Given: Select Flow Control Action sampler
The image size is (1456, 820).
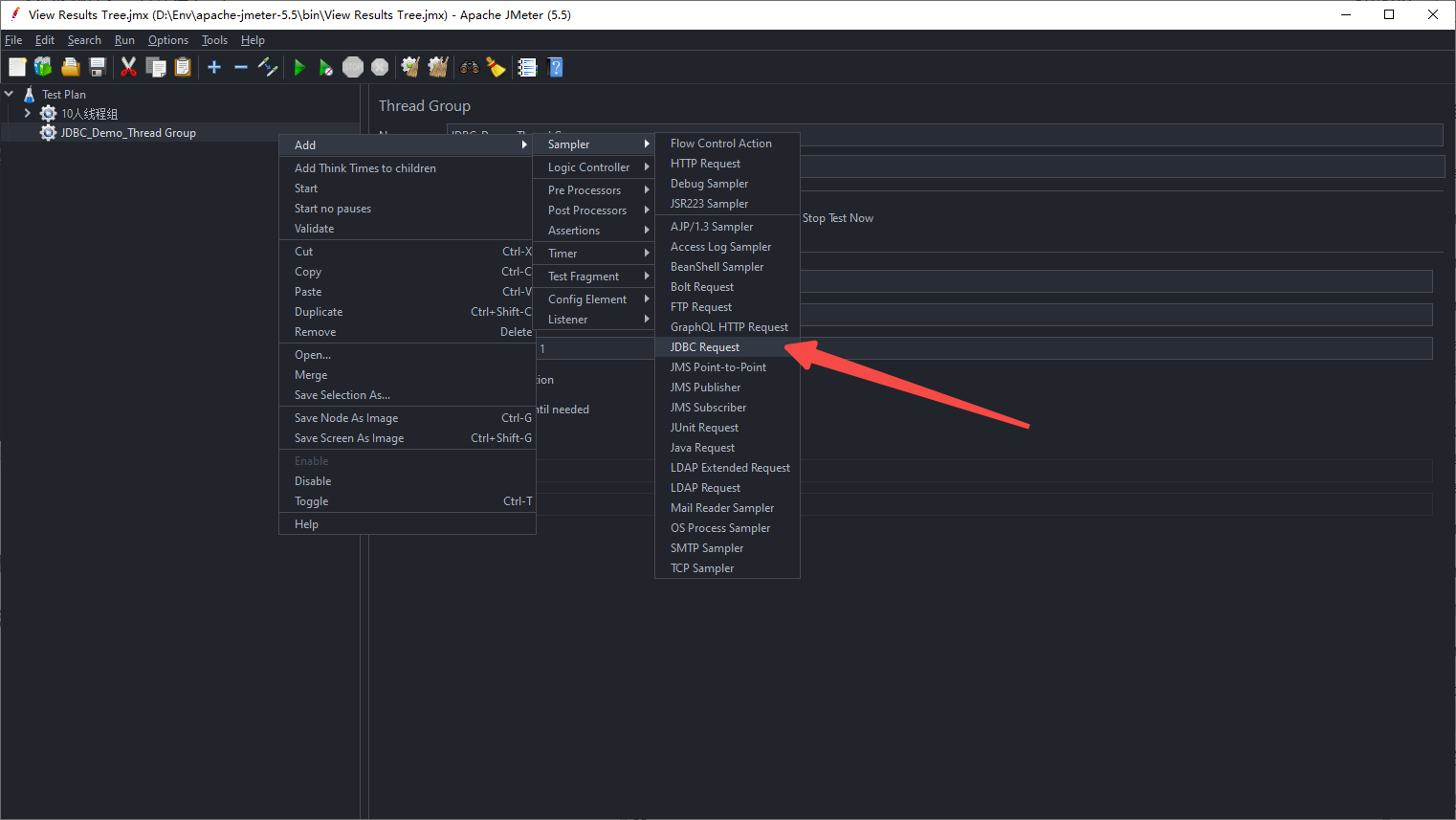Looking at the screenshot, I should tap(727, 143).
